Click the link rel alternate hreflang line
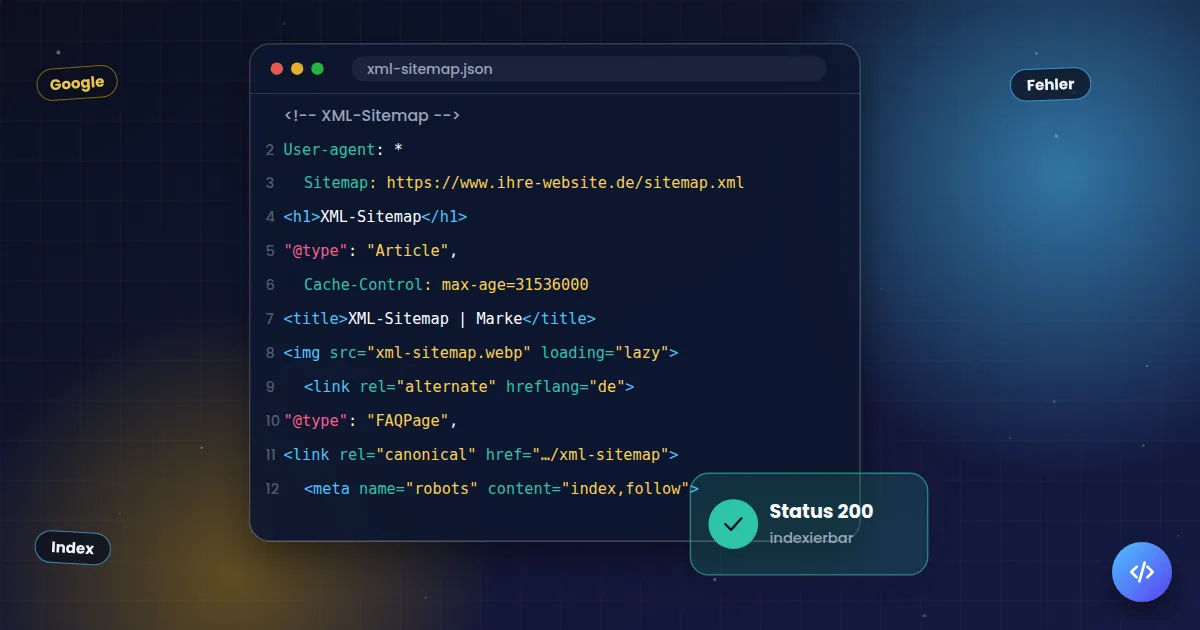The width and height of the screenshot is (1200, 630). click(469, 387)
